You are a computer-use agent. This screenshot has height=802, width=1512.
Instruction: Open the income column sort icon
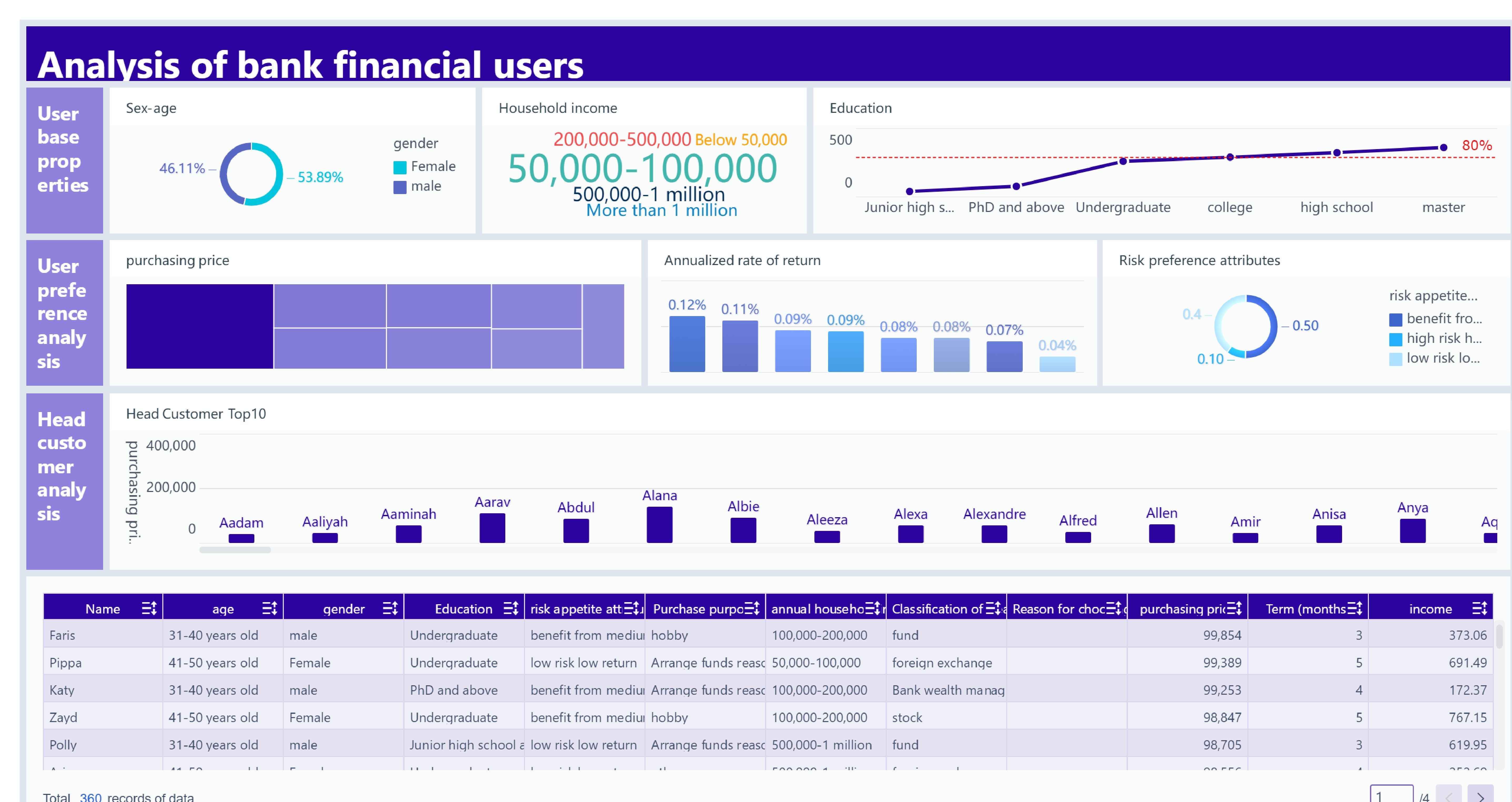pyautogui.click(x=1479, y=608)
